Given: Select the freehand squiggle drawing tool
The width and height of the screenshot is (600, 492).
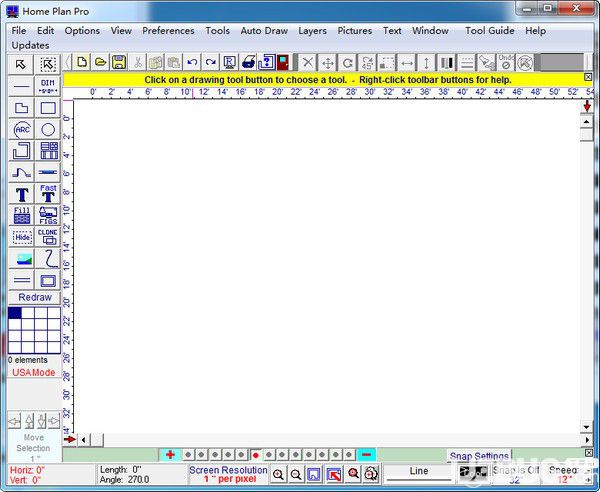Looking at the screenshot, I should pos(48,259).
